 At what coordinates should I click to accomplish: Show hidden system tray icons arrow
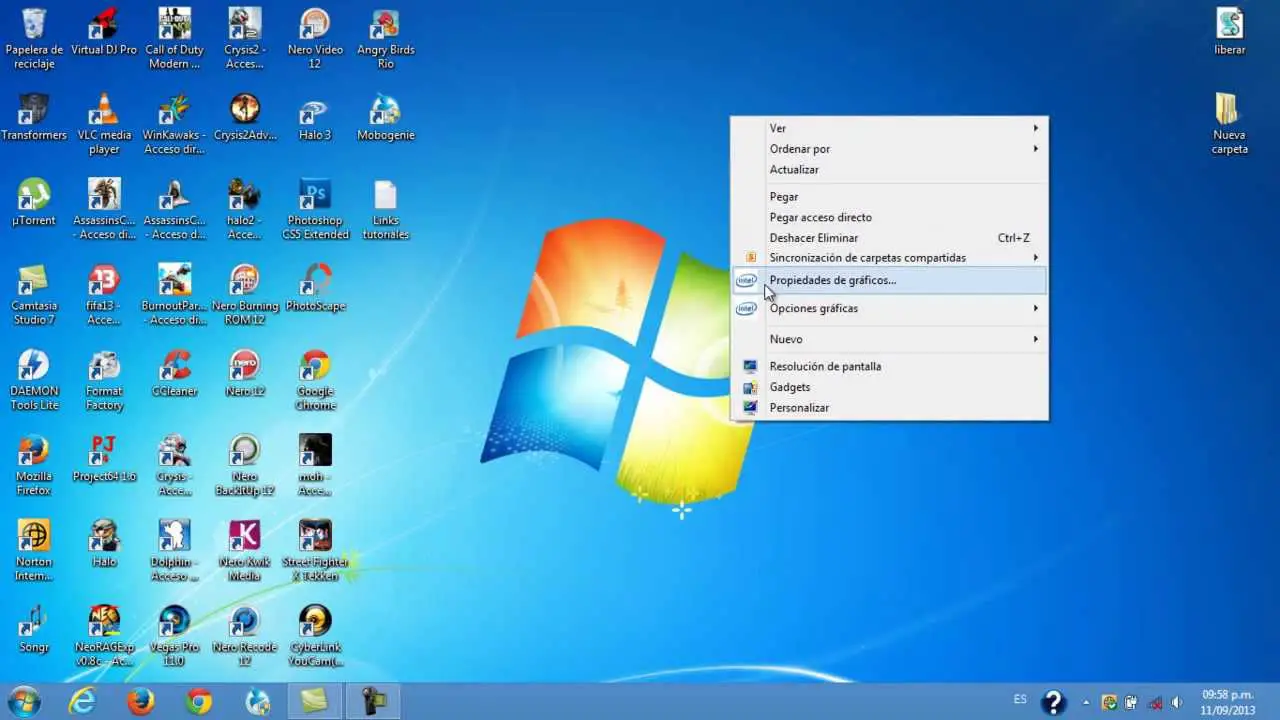[1084, 702]
